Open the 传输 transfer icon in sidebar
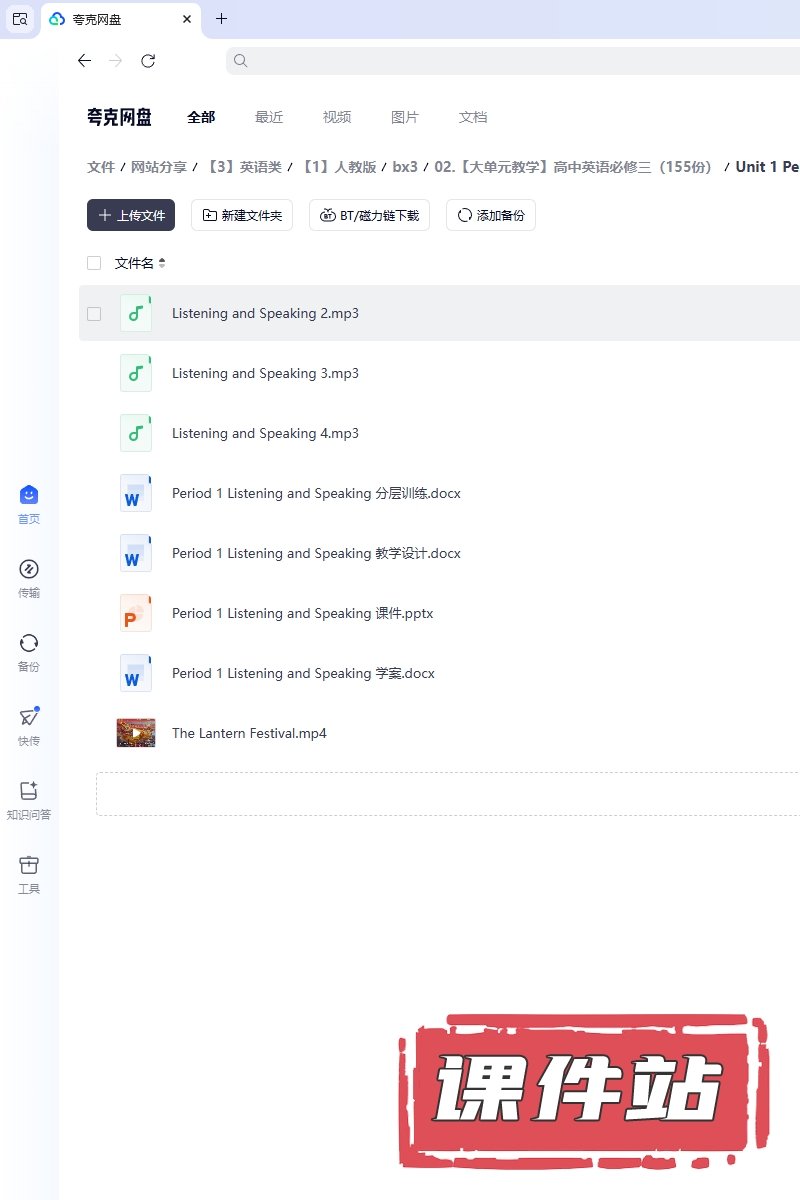This screenshot has height=1200, width=800. 29,570
